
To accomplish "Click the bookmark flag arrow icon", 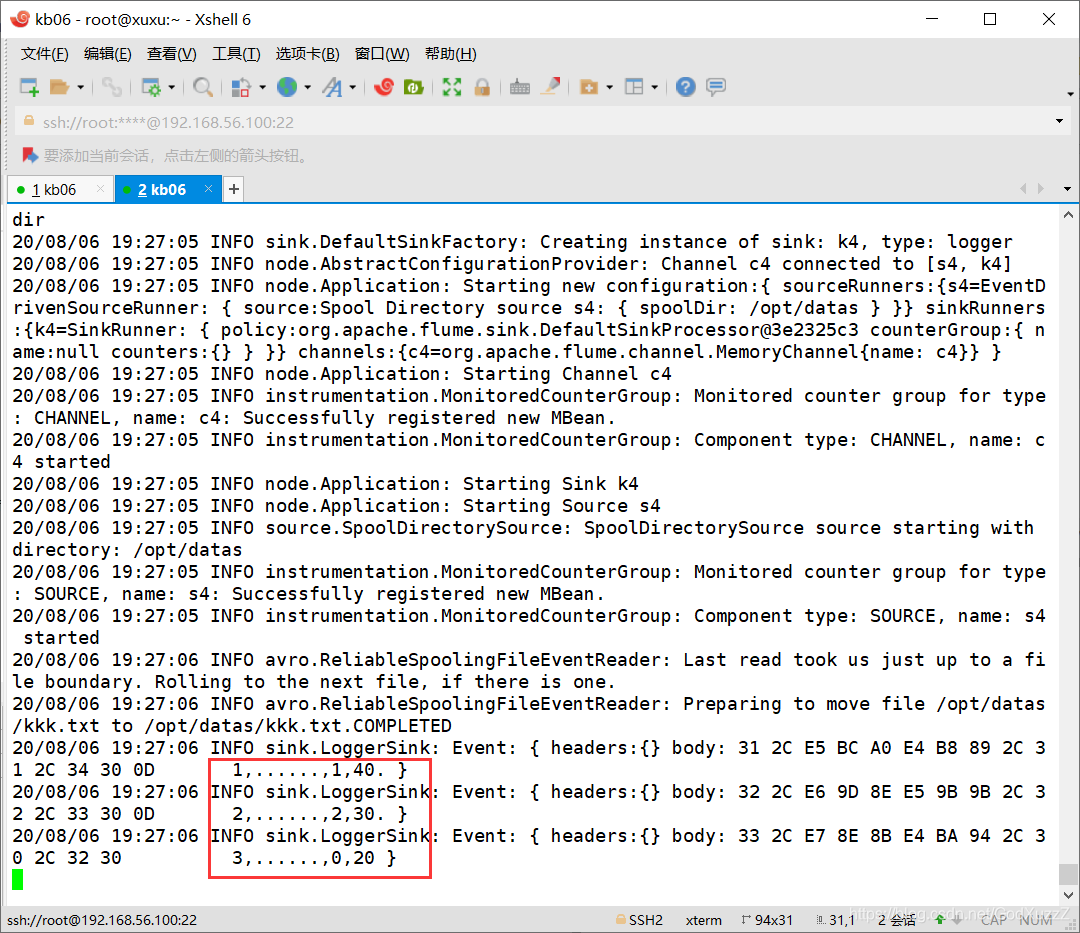I will coord(30,156).
